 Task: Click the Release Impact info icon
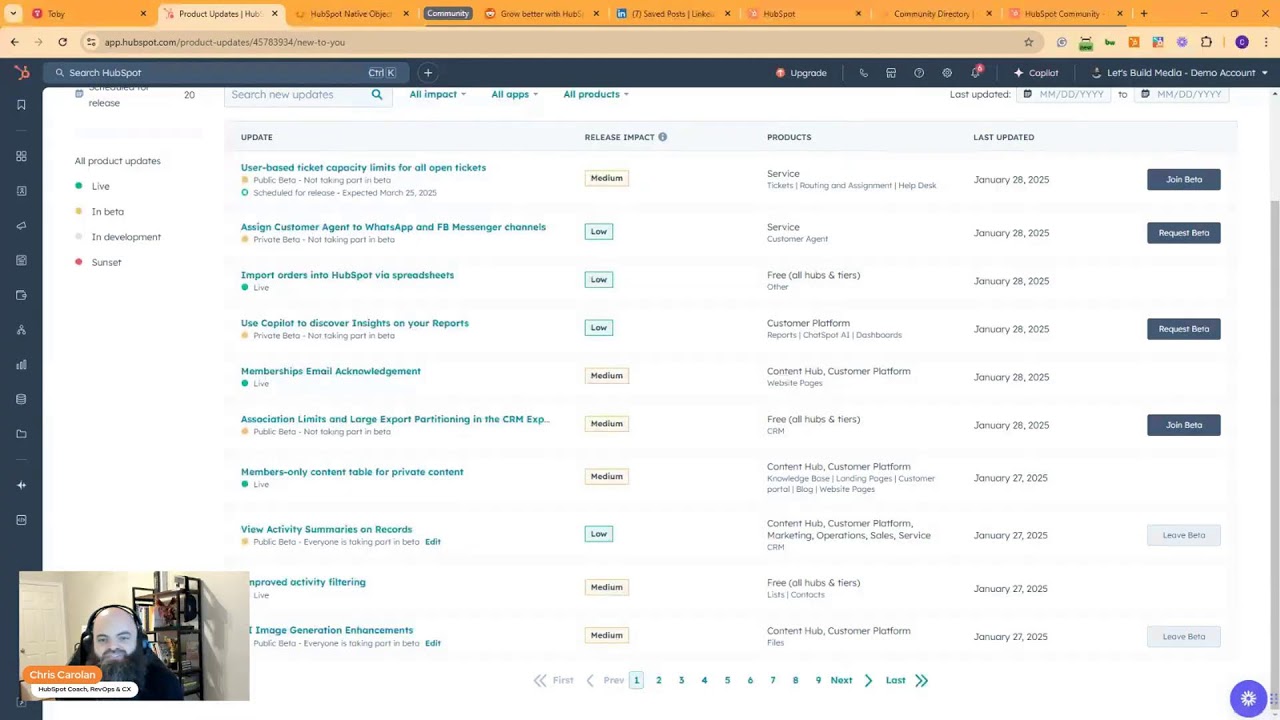662,137
